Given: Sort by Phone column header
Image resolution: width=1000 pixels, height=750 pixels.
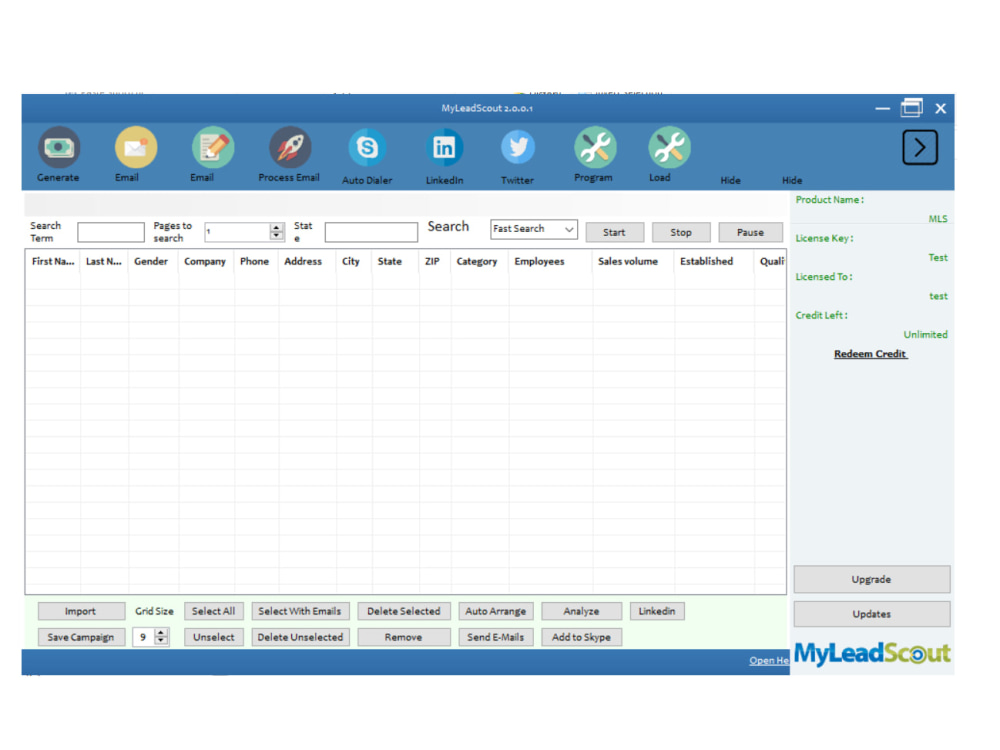Looking at the screenshot, I should tap(254, 261).
